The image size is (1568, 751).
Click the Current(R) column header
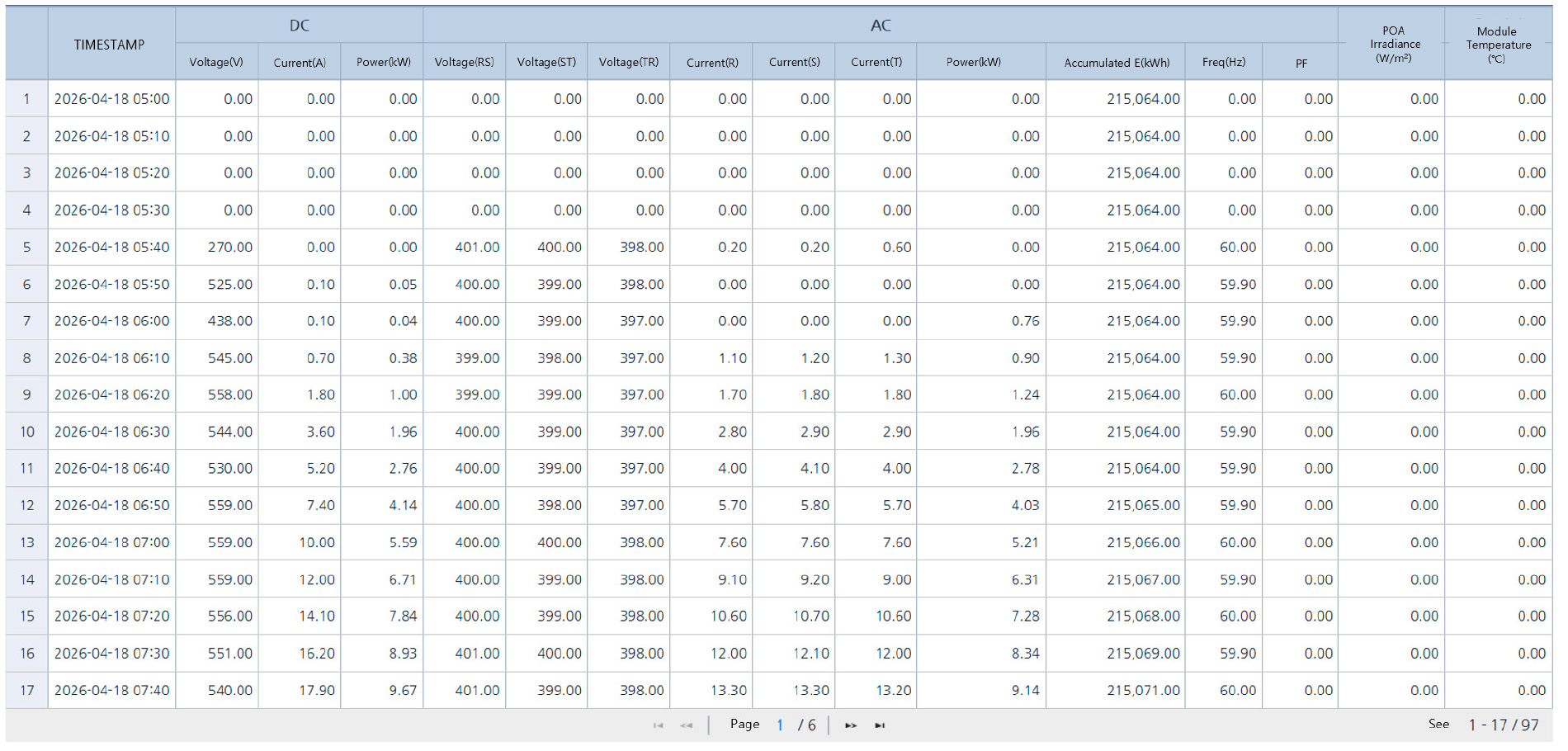coord(711,62)
